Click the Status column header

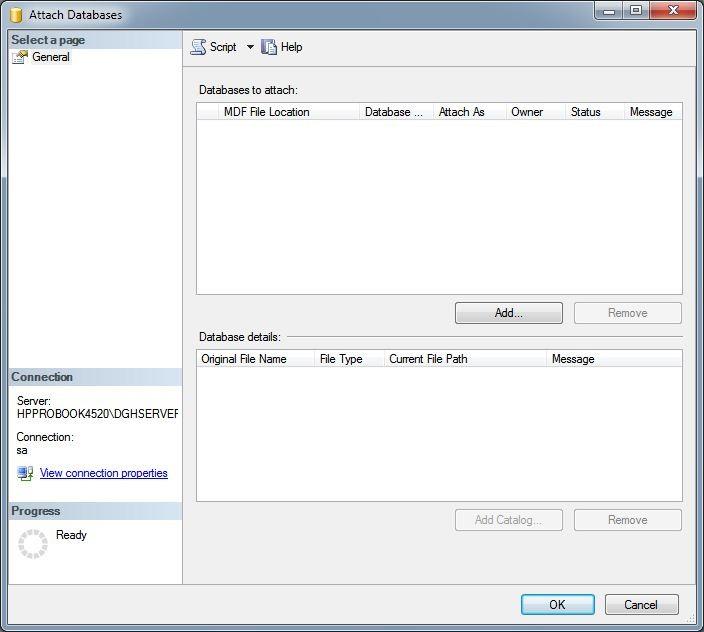click(x=595, y=112)
